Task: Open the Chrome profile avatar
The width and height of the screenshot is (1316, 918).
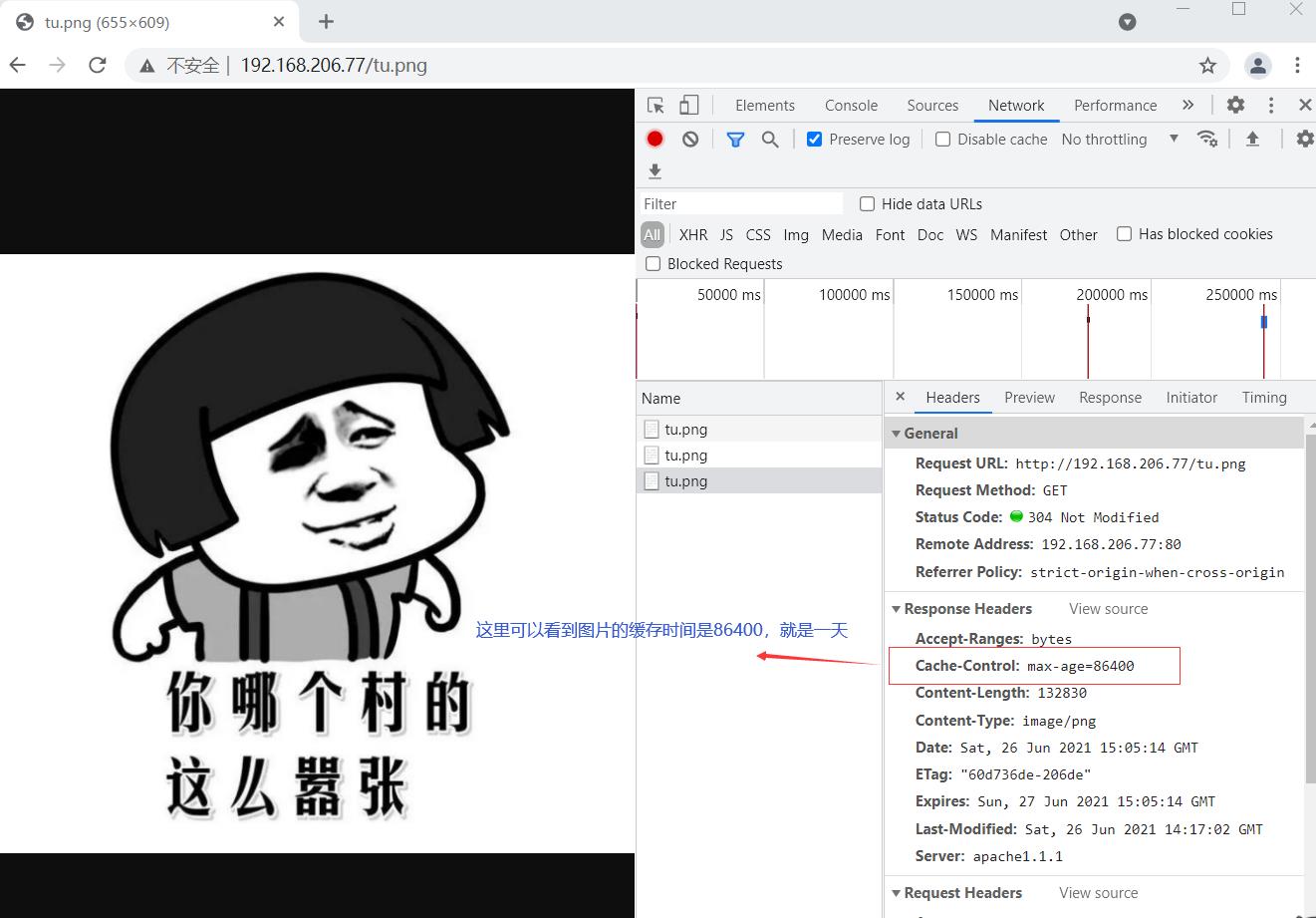Action: click(x=1258, y=66)
